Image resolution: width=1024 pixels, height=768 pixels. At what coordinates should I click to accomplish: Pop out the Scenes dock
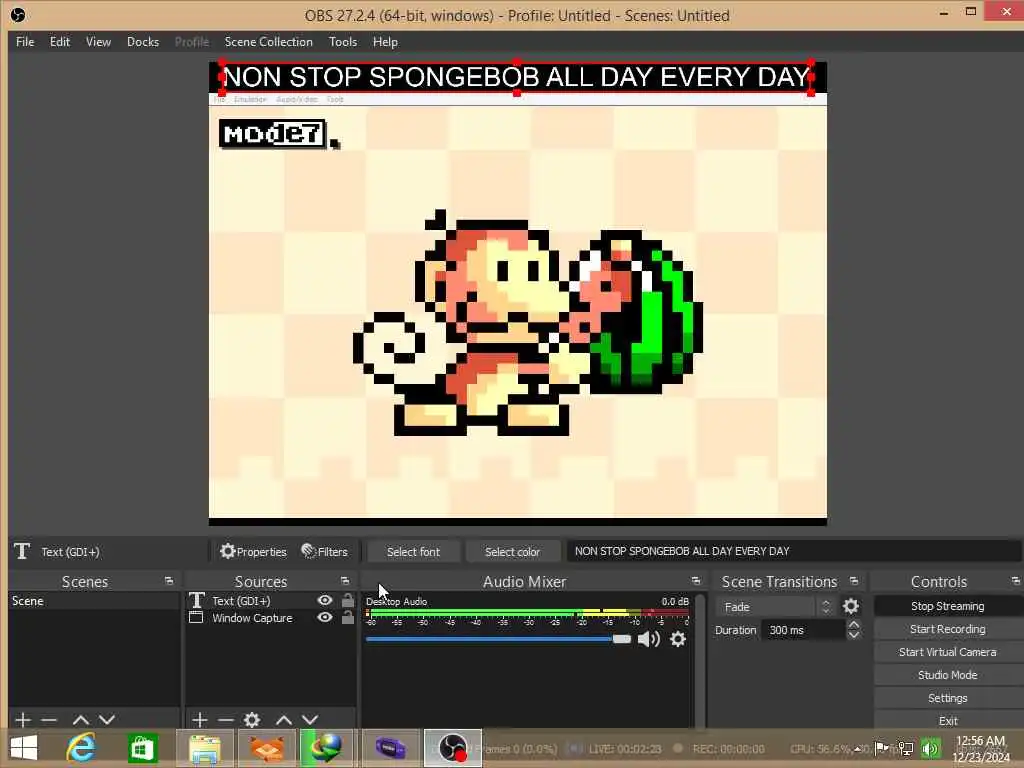coord(169,581)
